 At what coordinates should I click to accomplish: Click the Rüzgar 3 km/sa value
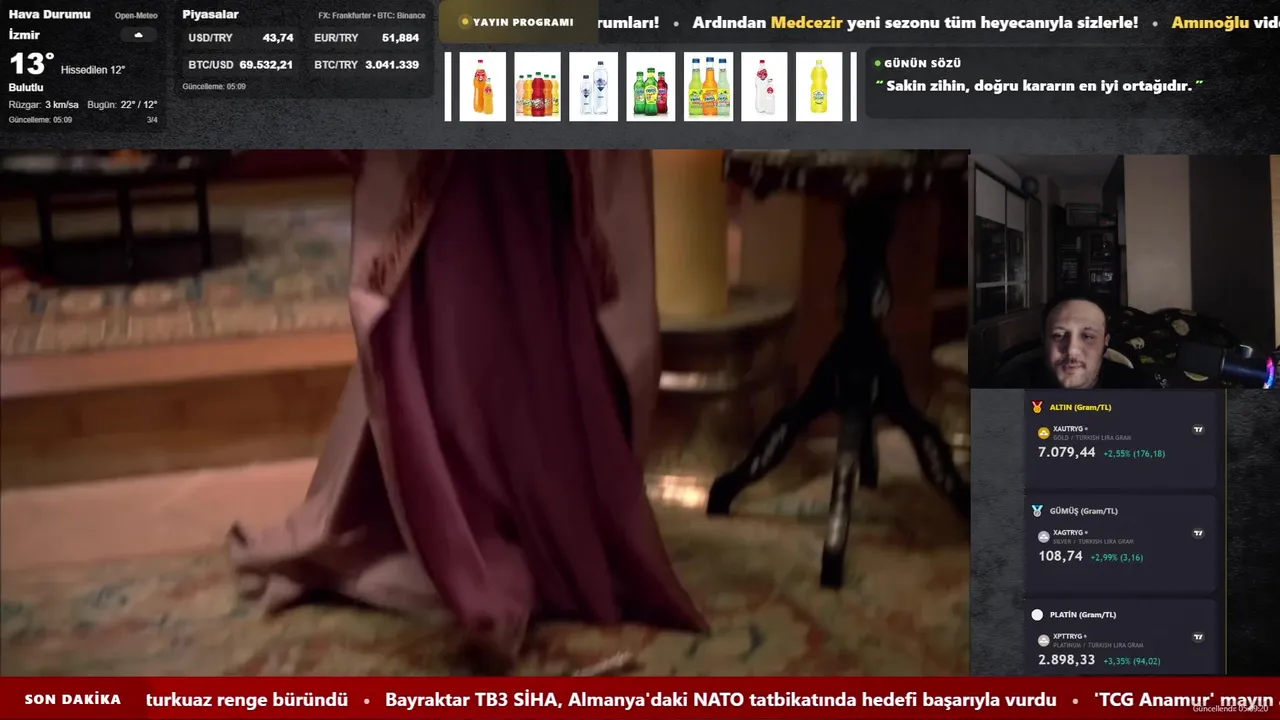coord(44,105)
